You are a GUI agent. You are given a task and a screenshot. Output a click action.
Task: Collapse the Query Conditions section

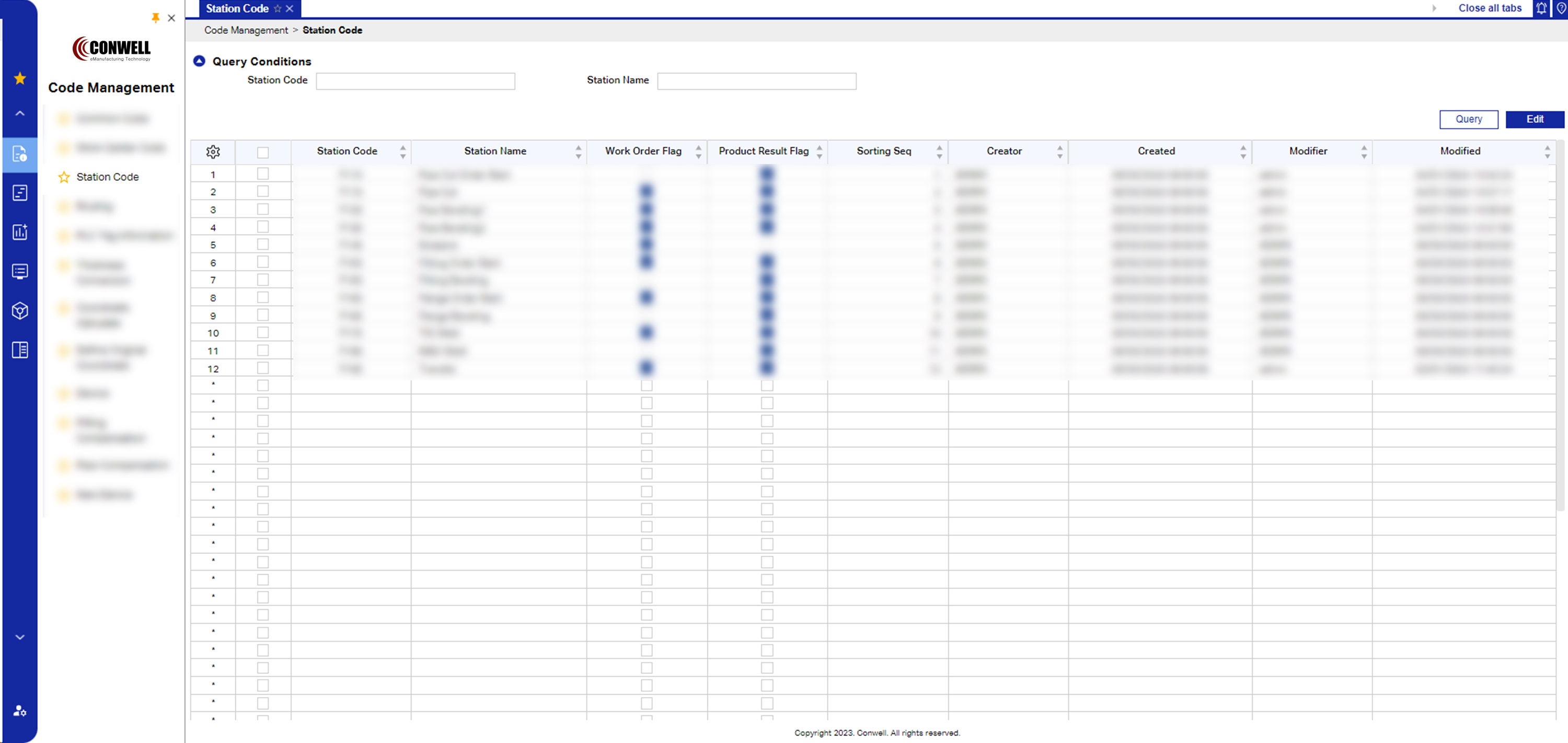(199, 61)
